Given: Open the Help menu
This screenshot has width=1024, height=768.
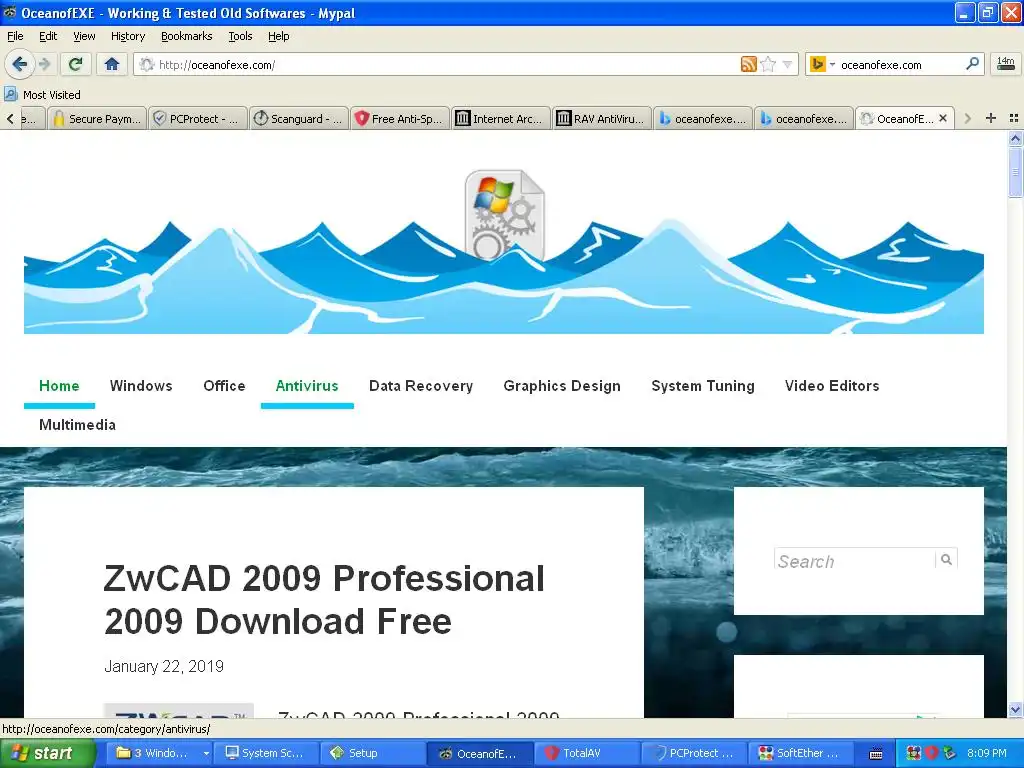Looking at the screenshot, I should coord(278,36).
